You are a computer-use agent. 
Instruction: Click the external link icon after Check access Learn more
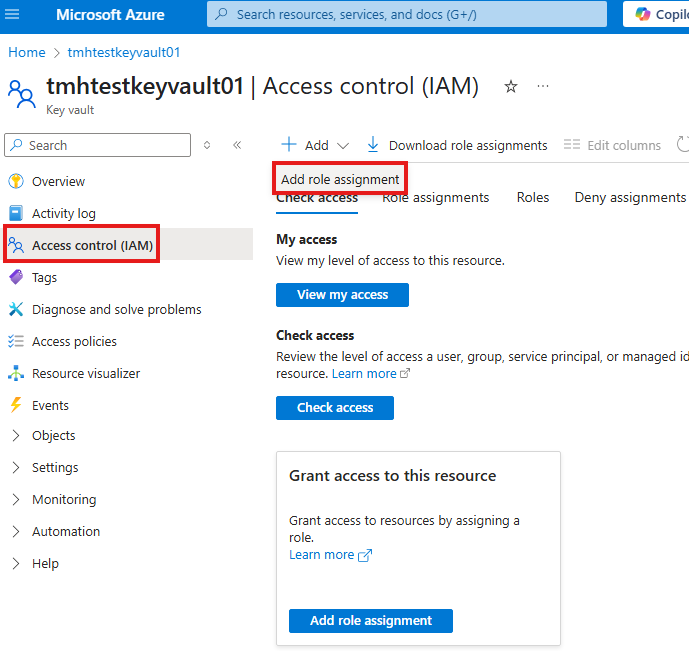click(405, 373)
